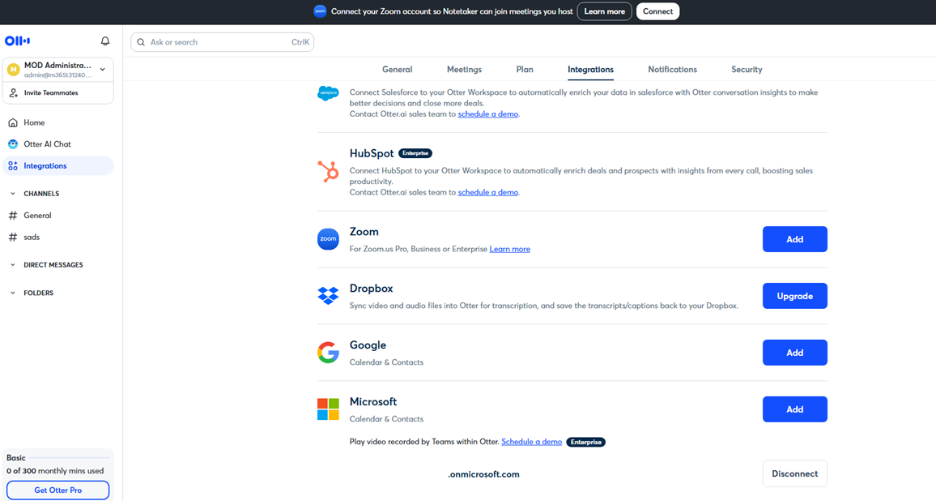Open the sads channel
The height and width of the screenshot is (501, 936).
coord(58,237)
